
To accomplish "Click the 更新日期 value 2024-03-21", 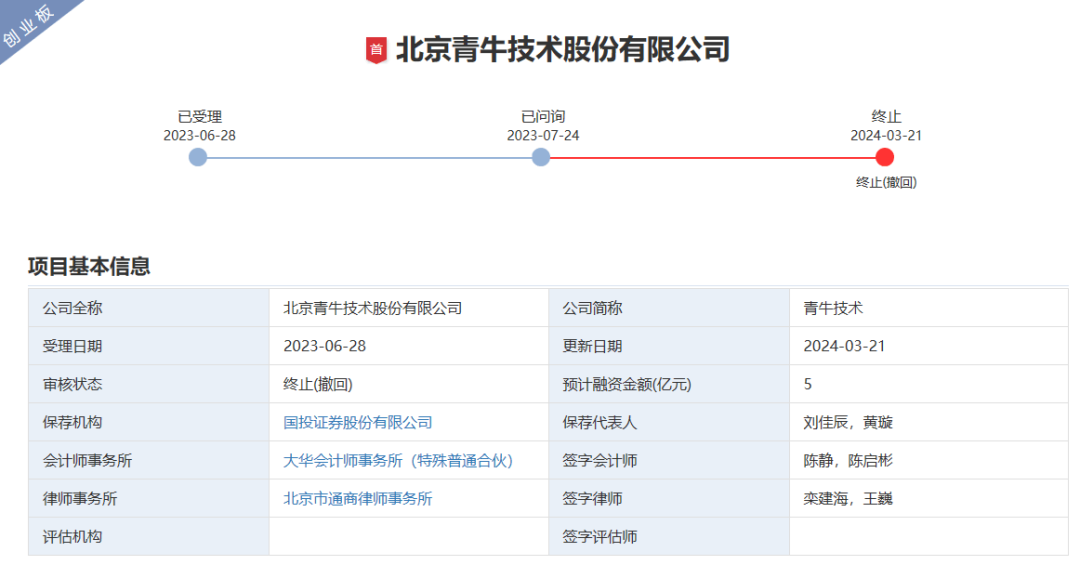I will 844,347.
